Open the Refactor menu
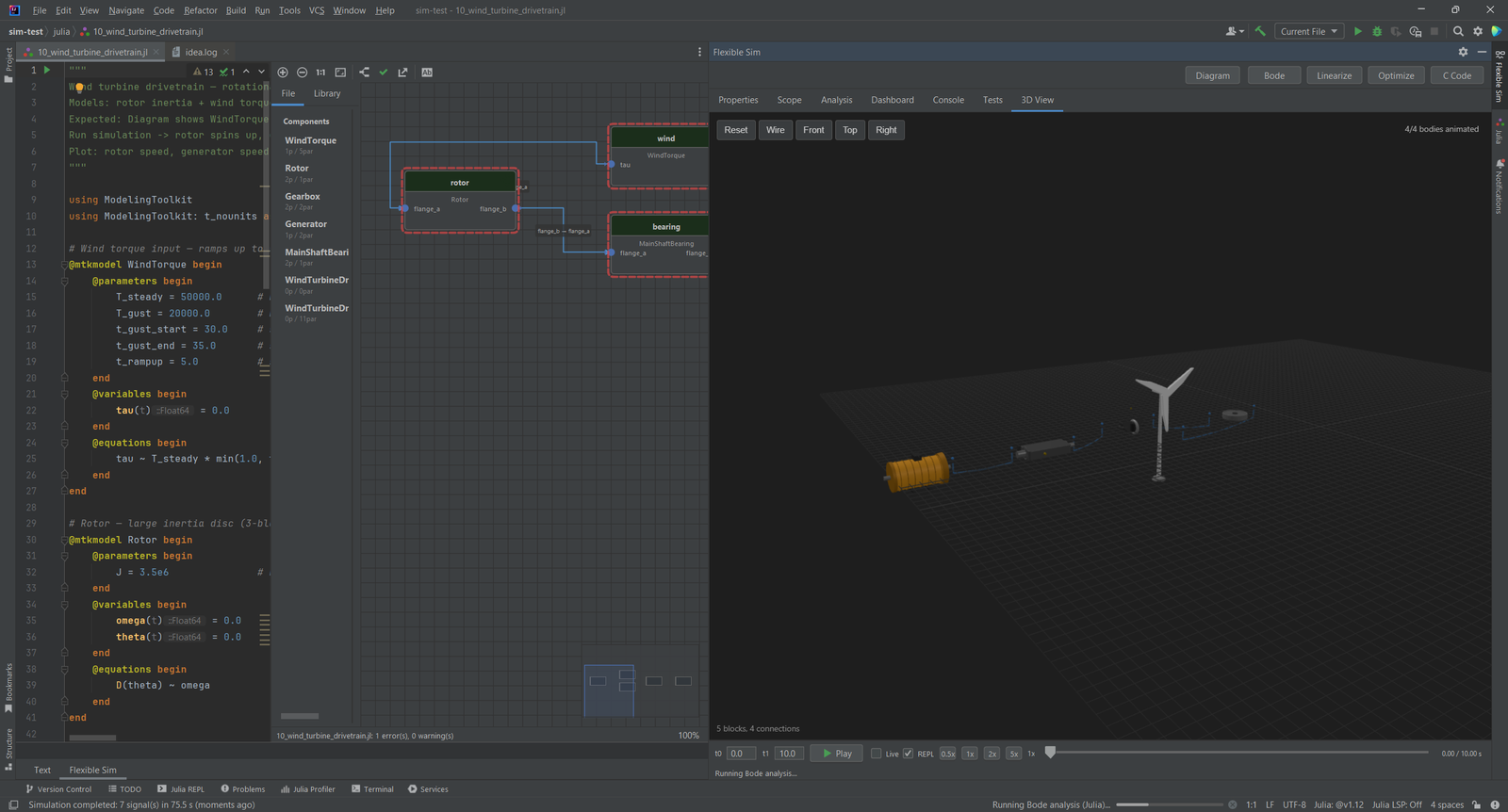The height and width of the screenshot is (812, 1508). click(201, 10)
